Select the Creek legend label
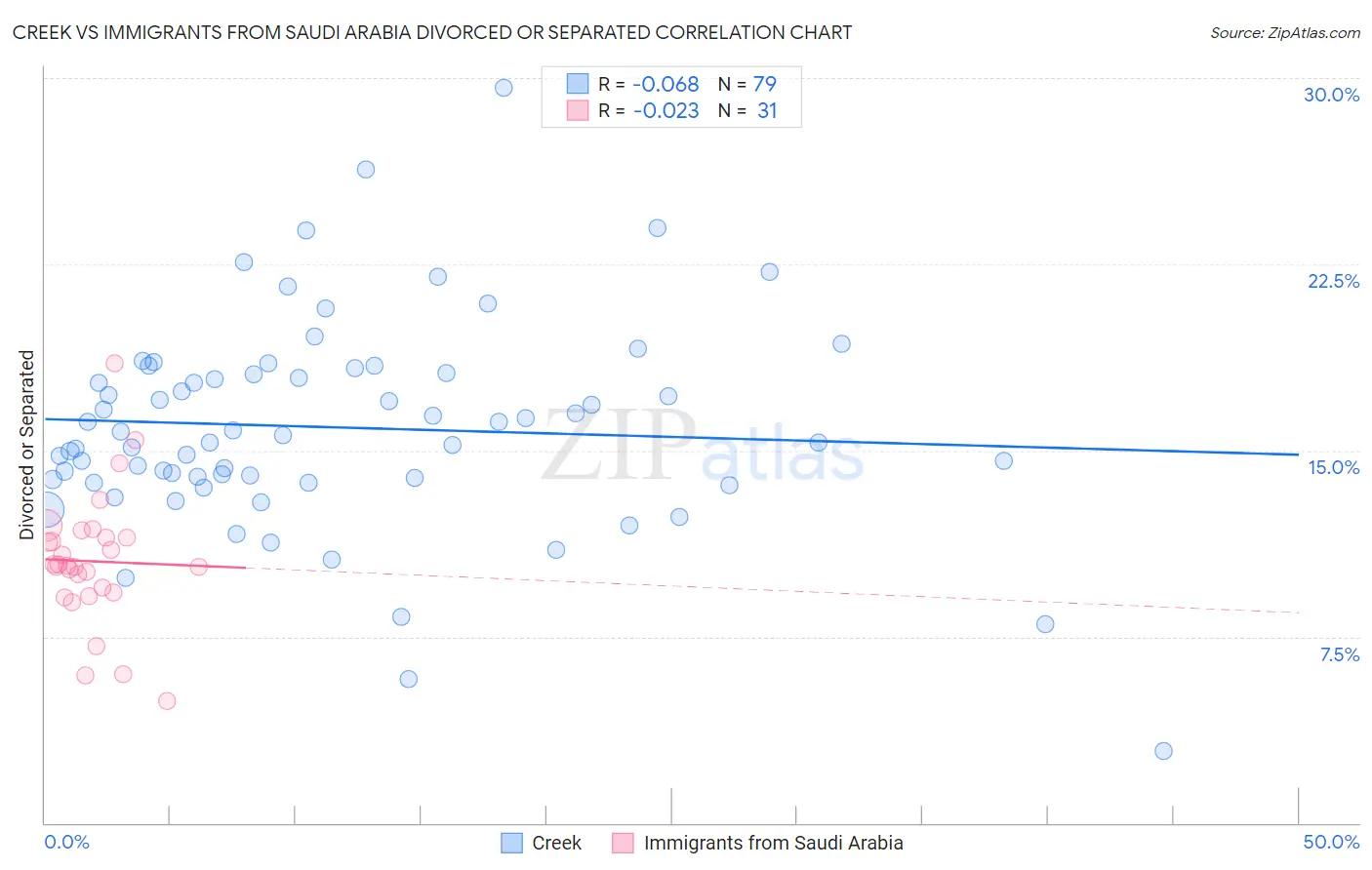 tap(556, 843)
